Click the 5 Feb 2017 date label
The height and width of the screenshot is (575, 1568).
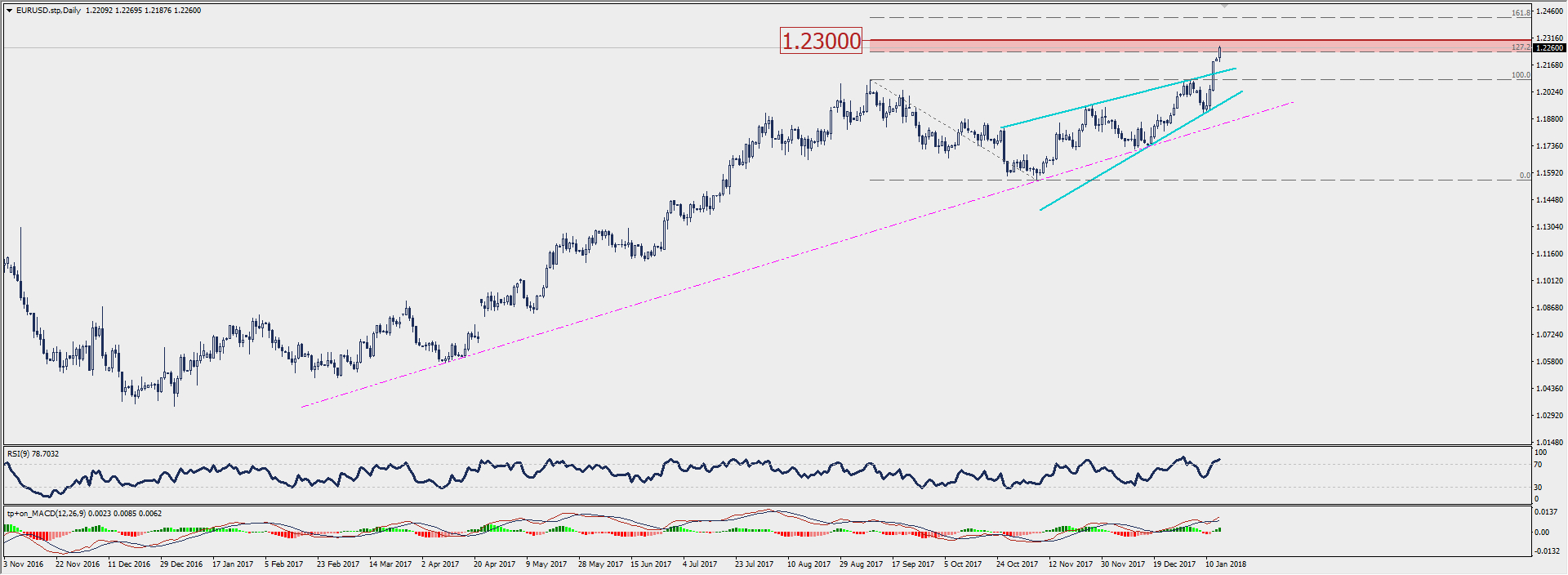283,564
